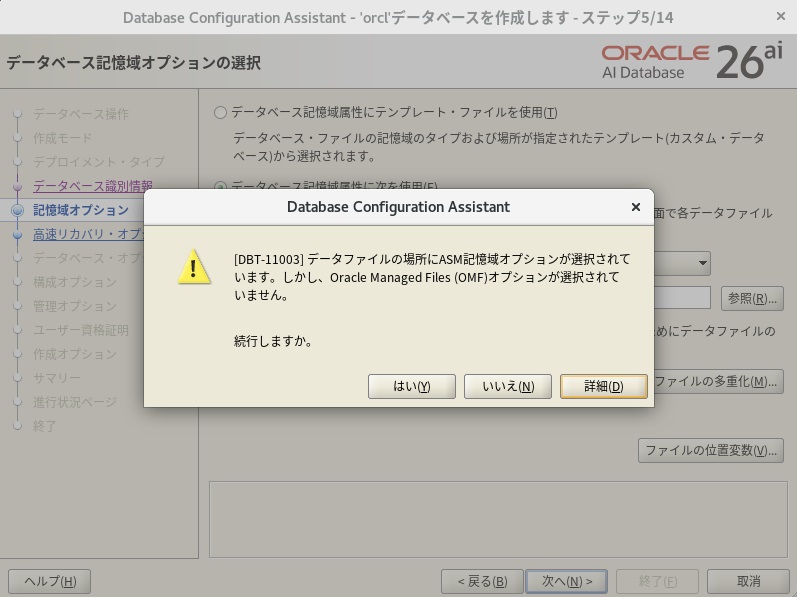Click the empty message area at bottom

[498, 519]
